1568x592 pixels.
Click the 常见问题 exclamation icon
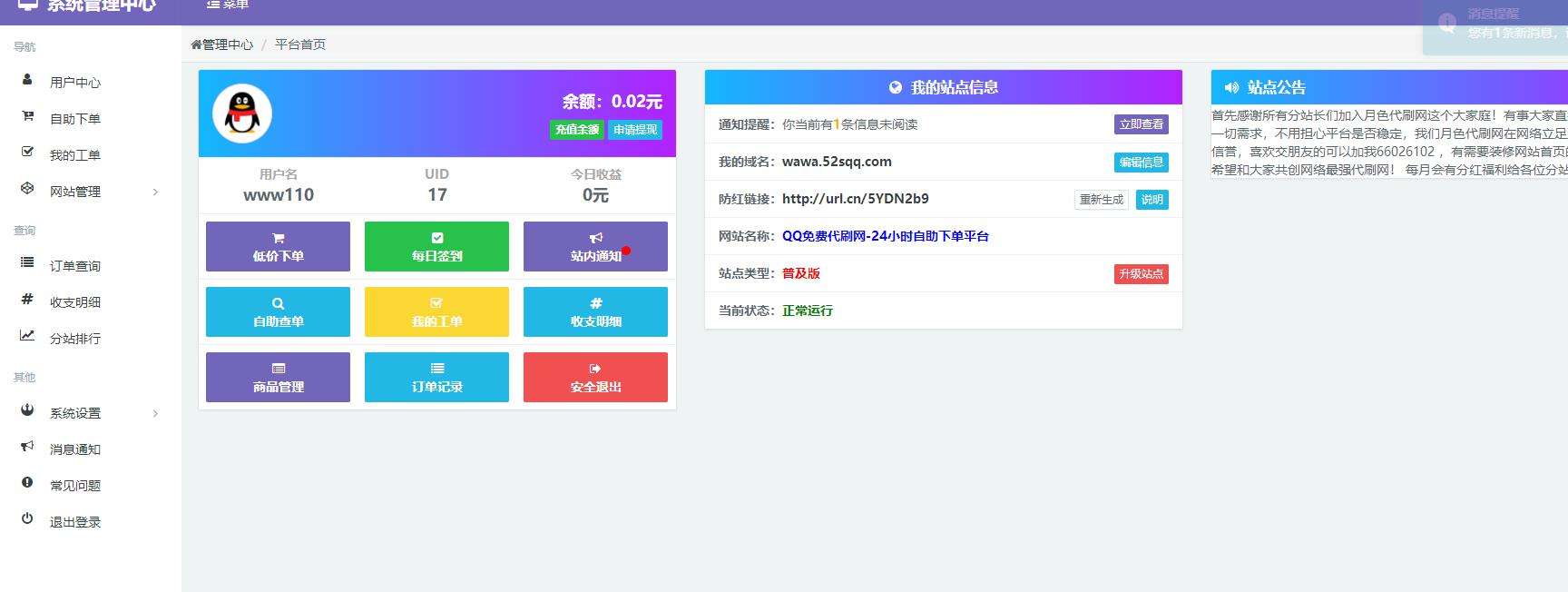27,483
